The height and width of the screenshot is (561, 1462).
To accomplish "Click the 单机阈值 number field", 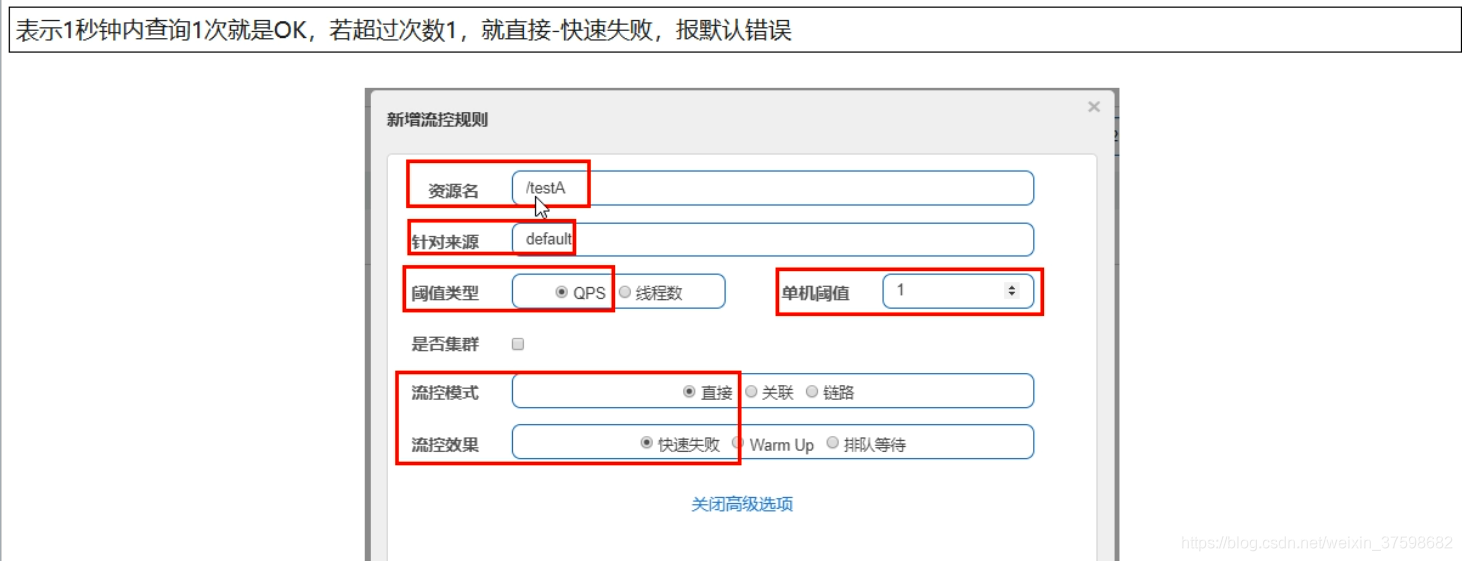I will [x=958, y=291].
